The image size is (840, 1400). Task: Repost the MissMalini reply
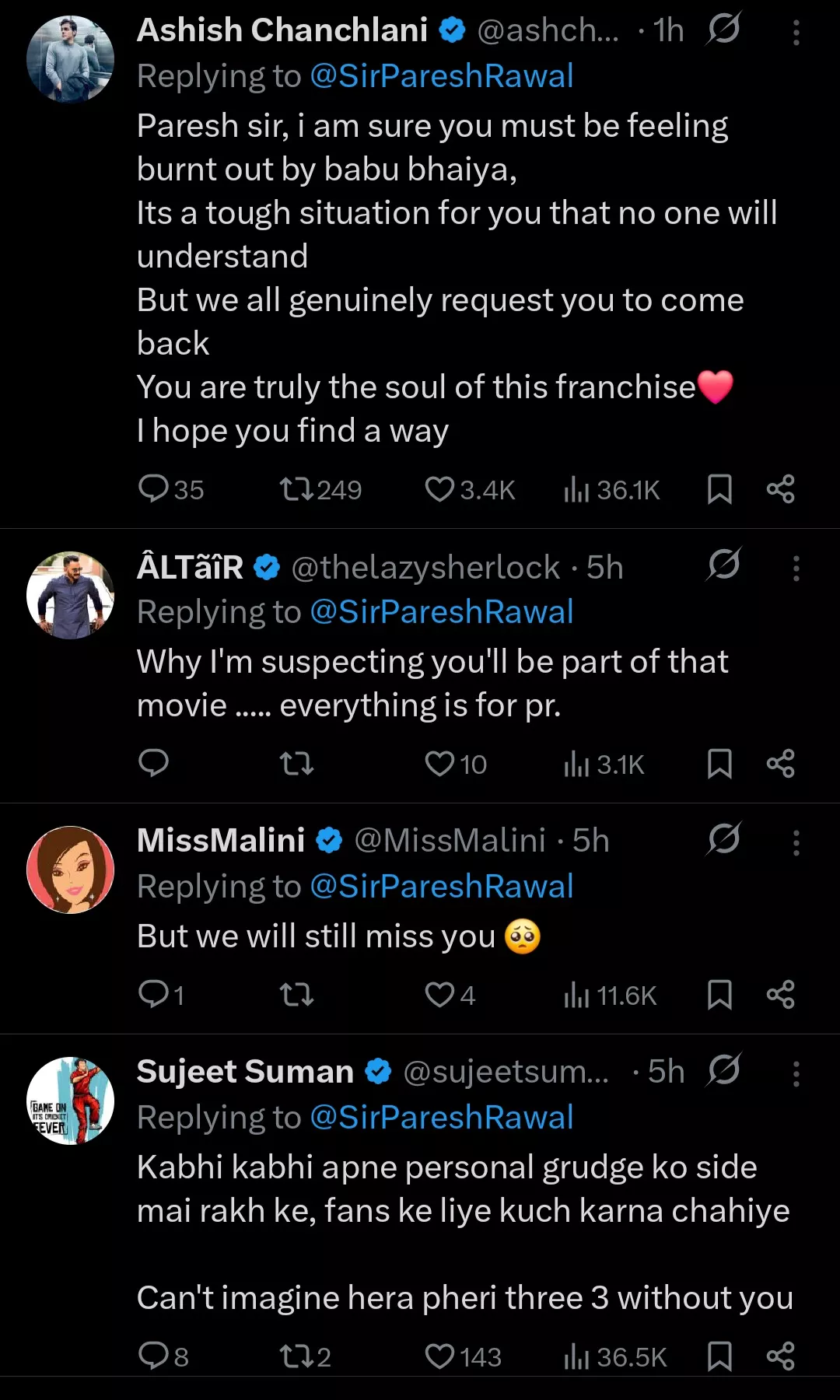296,994
